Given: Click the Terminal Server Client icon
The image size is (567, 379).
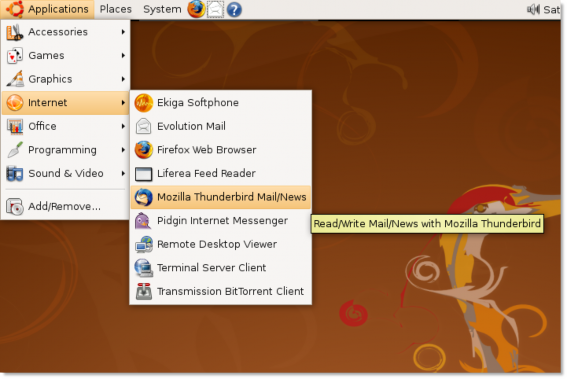Looking at the screenshot, I should pyautogui.click(x=143, y=268).
